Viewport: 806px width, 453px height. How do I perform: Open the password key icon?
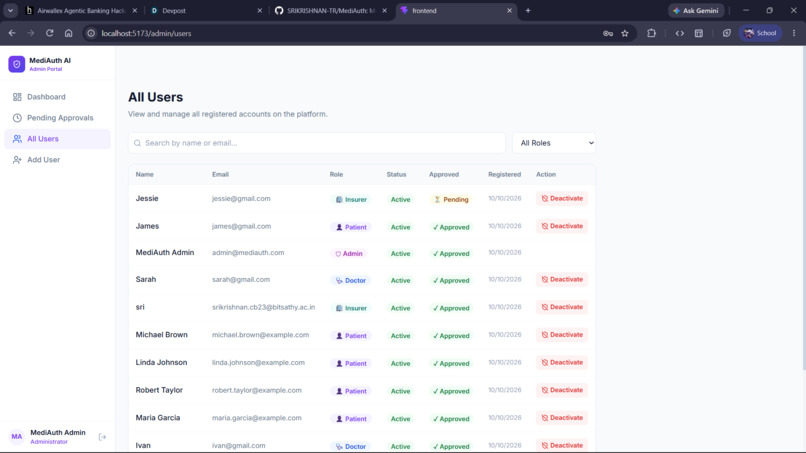click(x=608, y=33)
